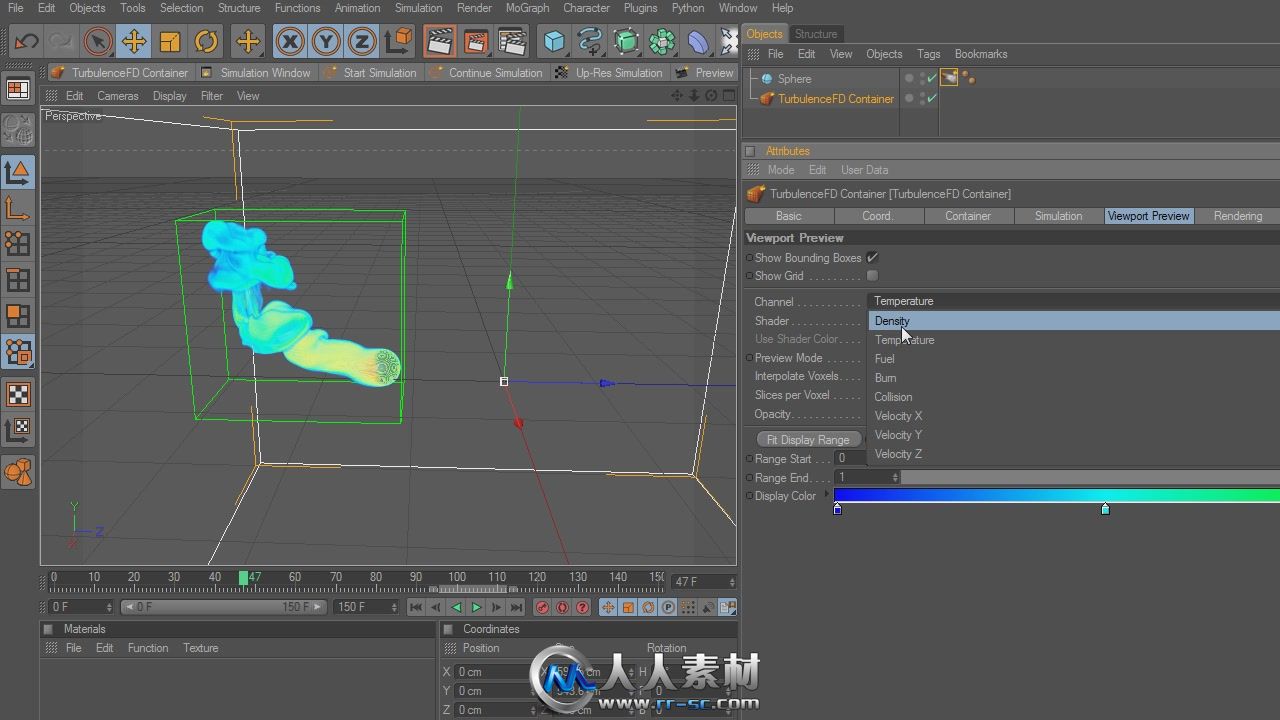Click Play Forwards button
Image resolution: width=1280 pixels, height=720 pixels.
coord(476,607)
